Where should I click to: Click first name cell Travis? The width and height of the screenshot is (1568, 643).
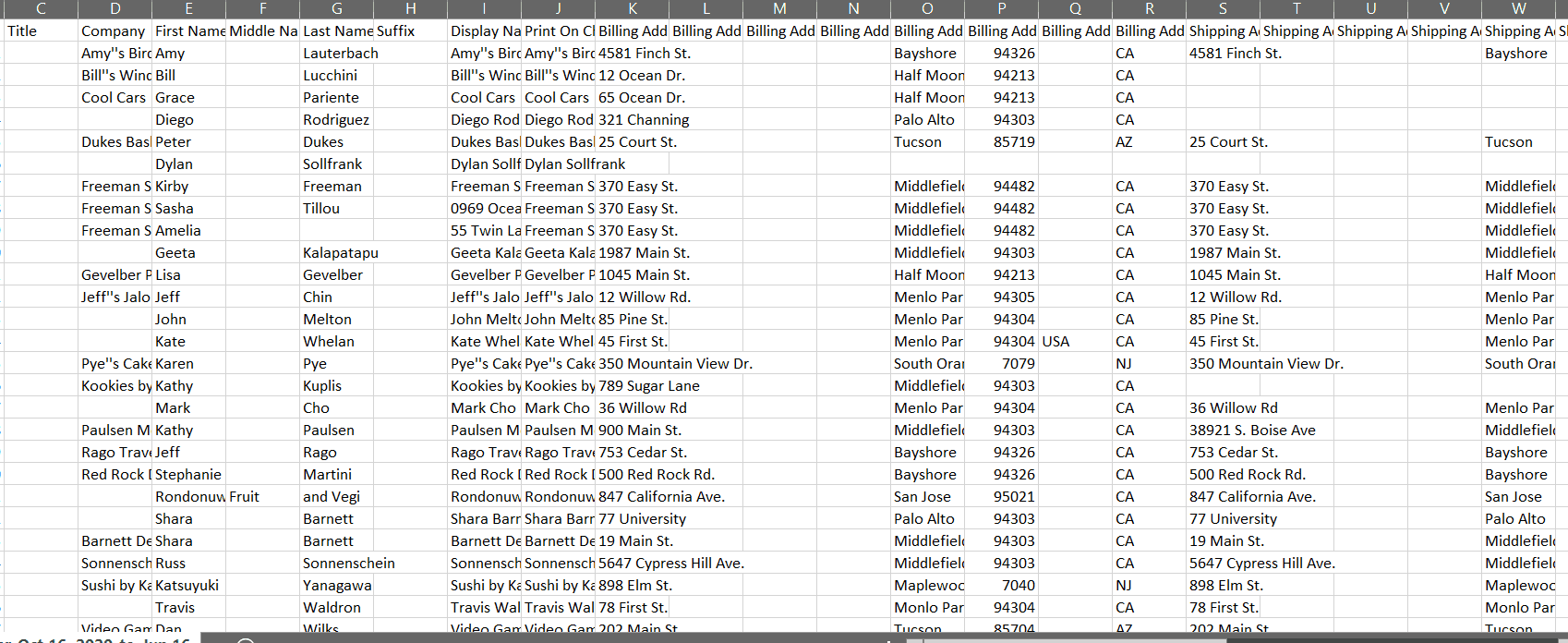pyautogui.click(x=189, y=607)
